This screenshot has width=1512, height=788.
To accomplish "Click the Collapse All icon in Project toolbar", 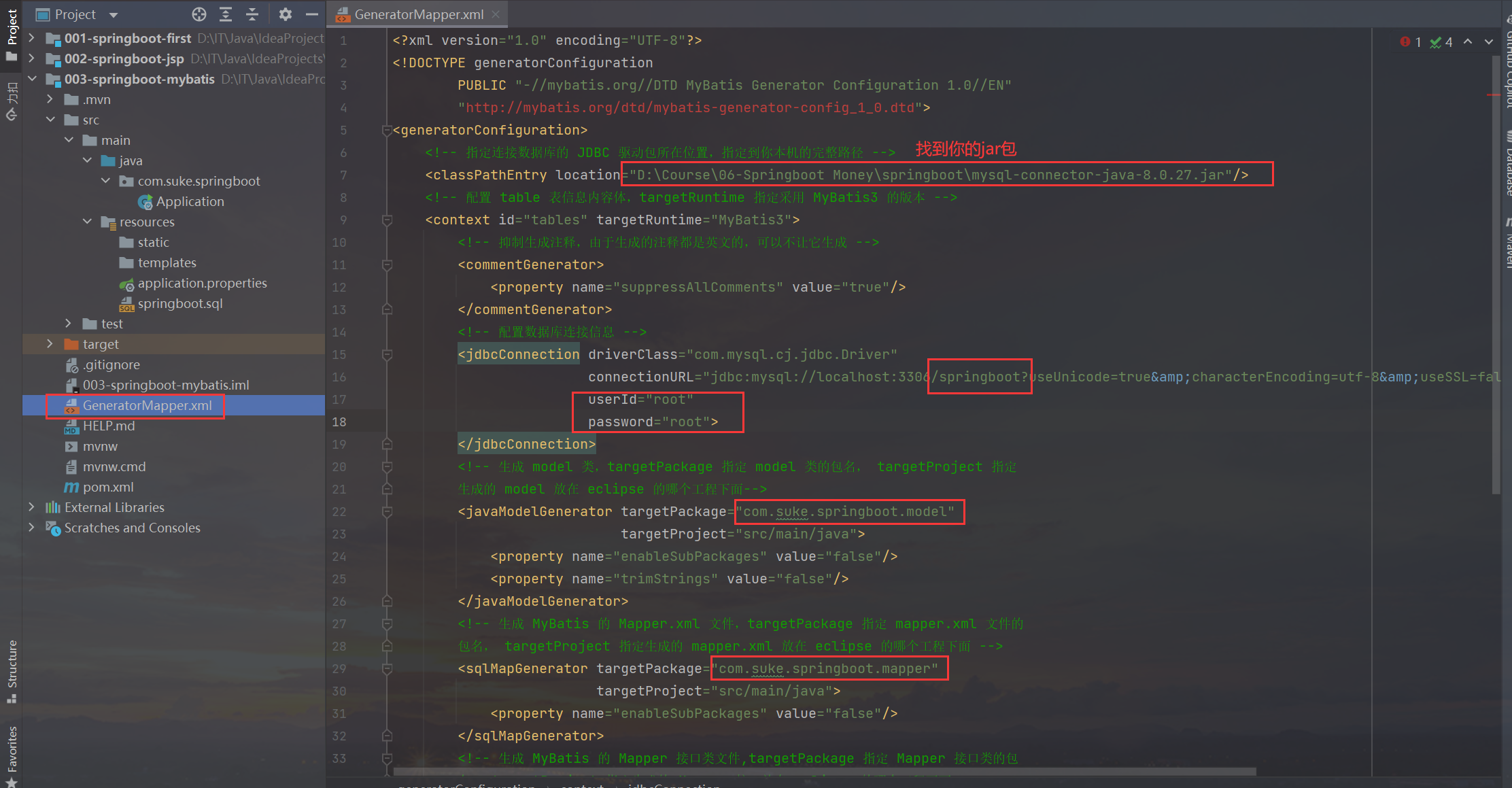I will click(x=252, y=14).
